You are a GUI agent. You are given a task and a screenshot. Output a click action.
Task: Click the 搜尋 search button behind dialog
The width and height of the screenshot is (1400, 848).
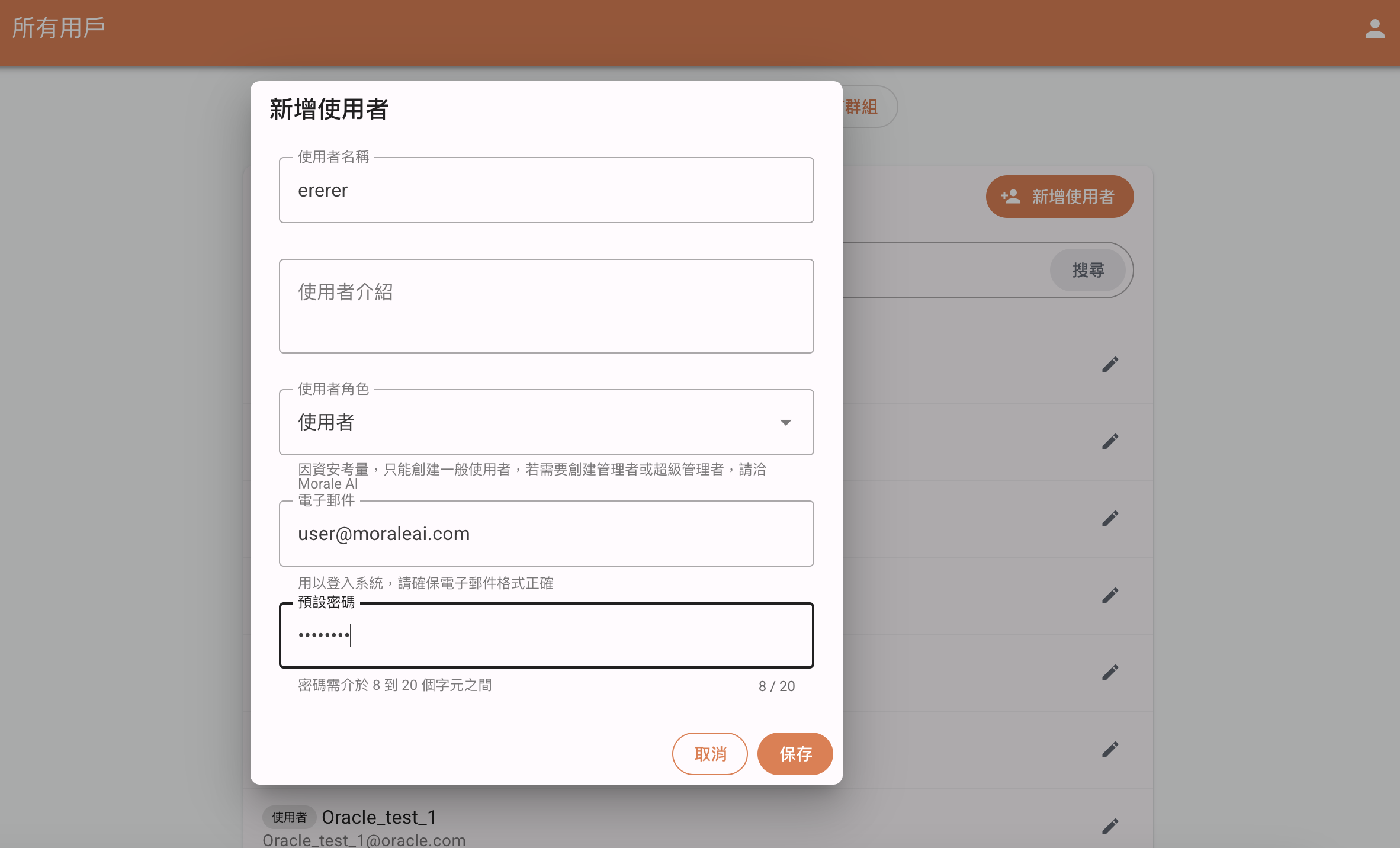pyautogui.click(x=1088, y=270)
